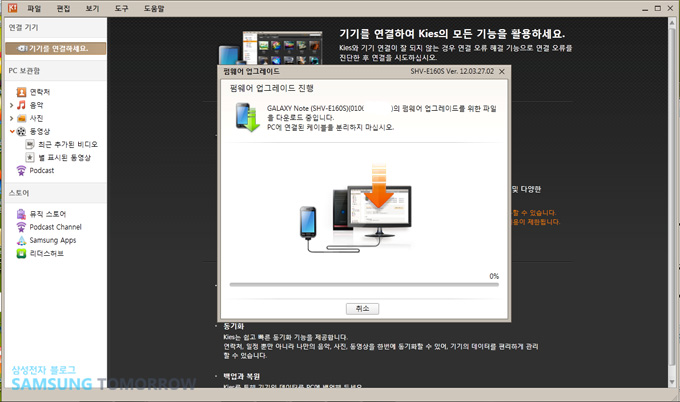Maximize the Kies window
The width and height of the screenshot is (680, 402).
tap(658, 8)
